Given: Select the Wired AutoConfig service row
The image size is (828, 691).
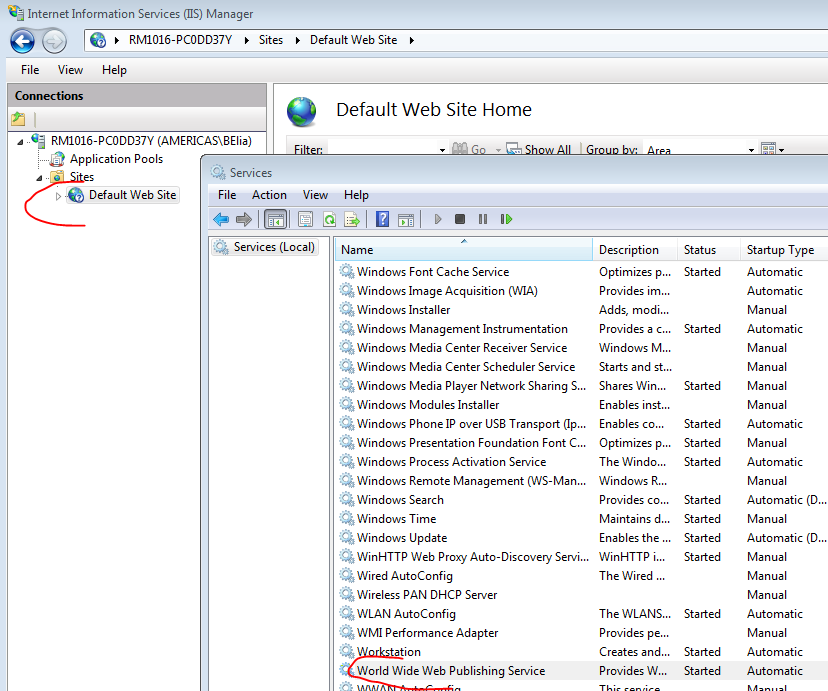Looking at the screenshot, I should (x=582, y=575).
